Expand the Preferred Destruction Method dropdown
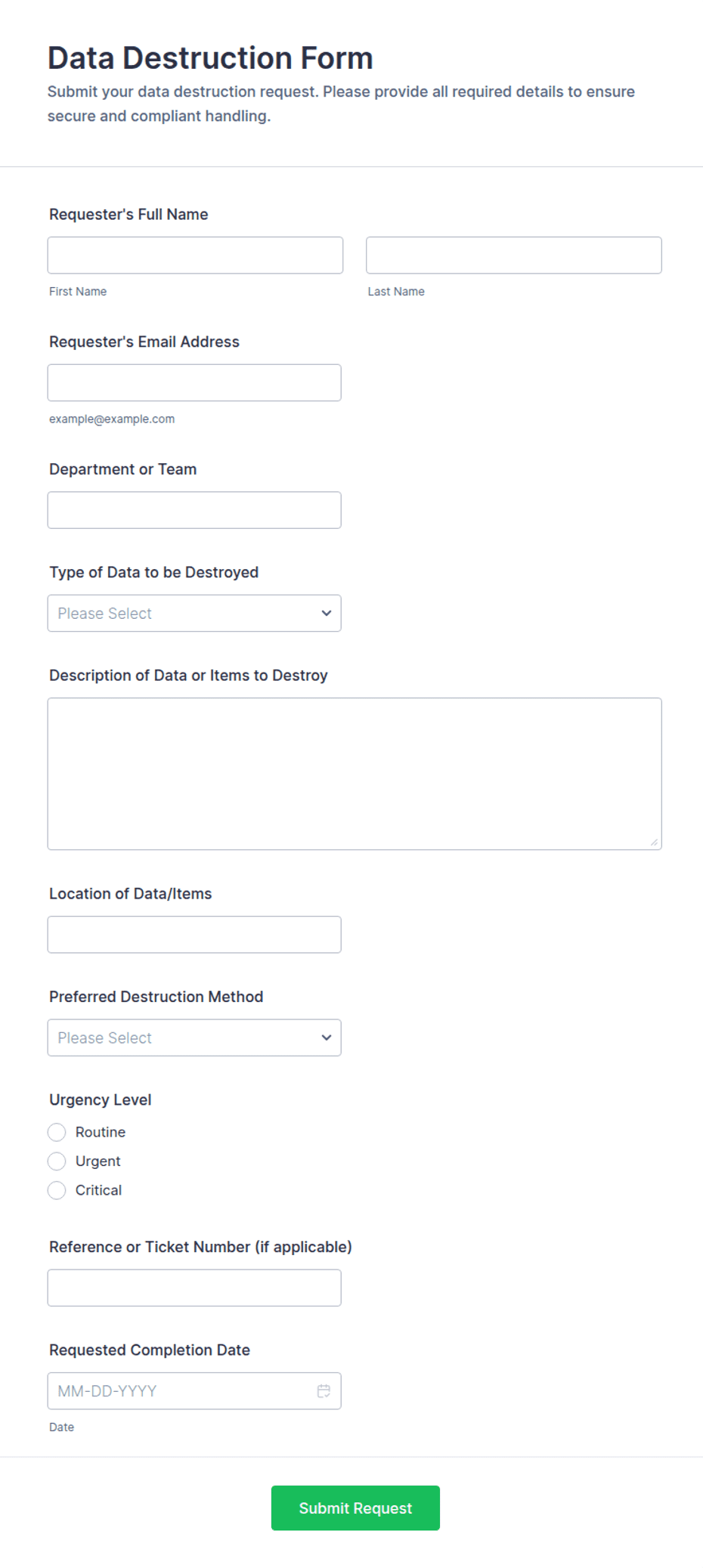The height and width of the screenshot is (1568, 703). click(x=194, y=1038)
